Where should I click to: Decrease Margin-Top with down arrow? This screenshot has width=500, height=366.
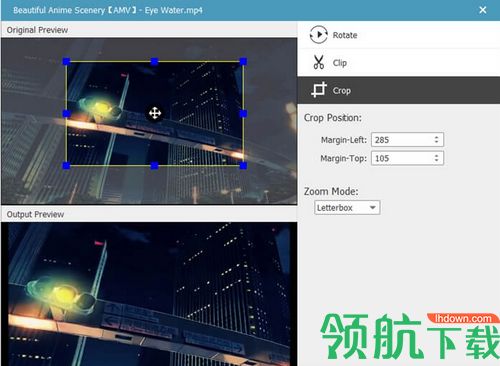436,161
